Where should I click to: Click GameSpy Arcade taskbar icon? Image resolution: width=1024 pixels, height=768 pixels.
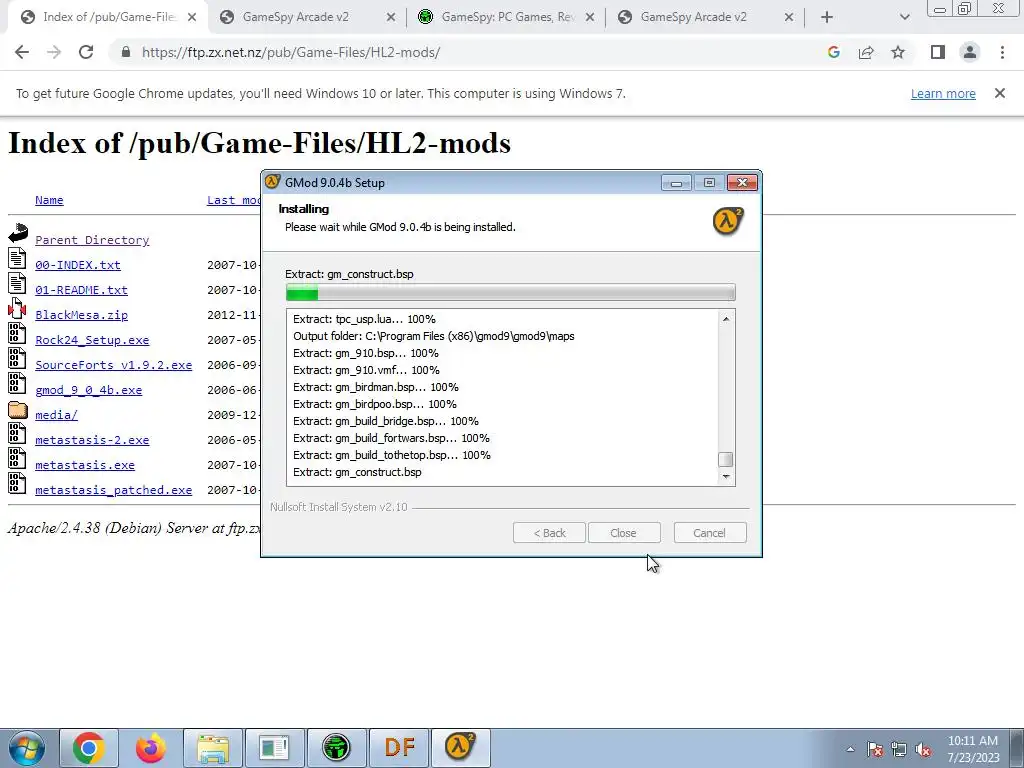pyautogui.click(x=336, y=748)
